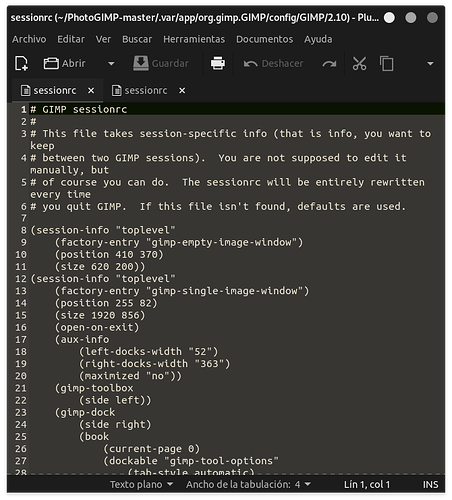The image size is (452, 500).
Task: Expand the recent files arrow beside Abrir
Action: (x=111, y=63)
